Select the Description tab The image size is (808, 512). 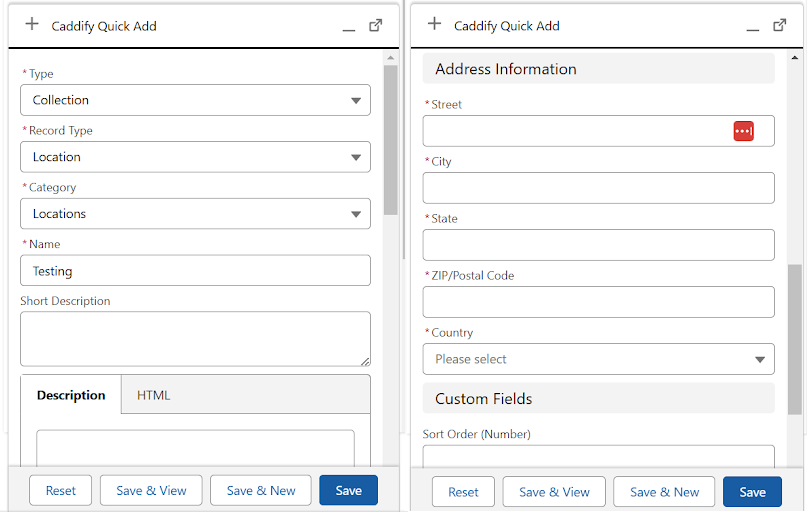tap(71, 395)
